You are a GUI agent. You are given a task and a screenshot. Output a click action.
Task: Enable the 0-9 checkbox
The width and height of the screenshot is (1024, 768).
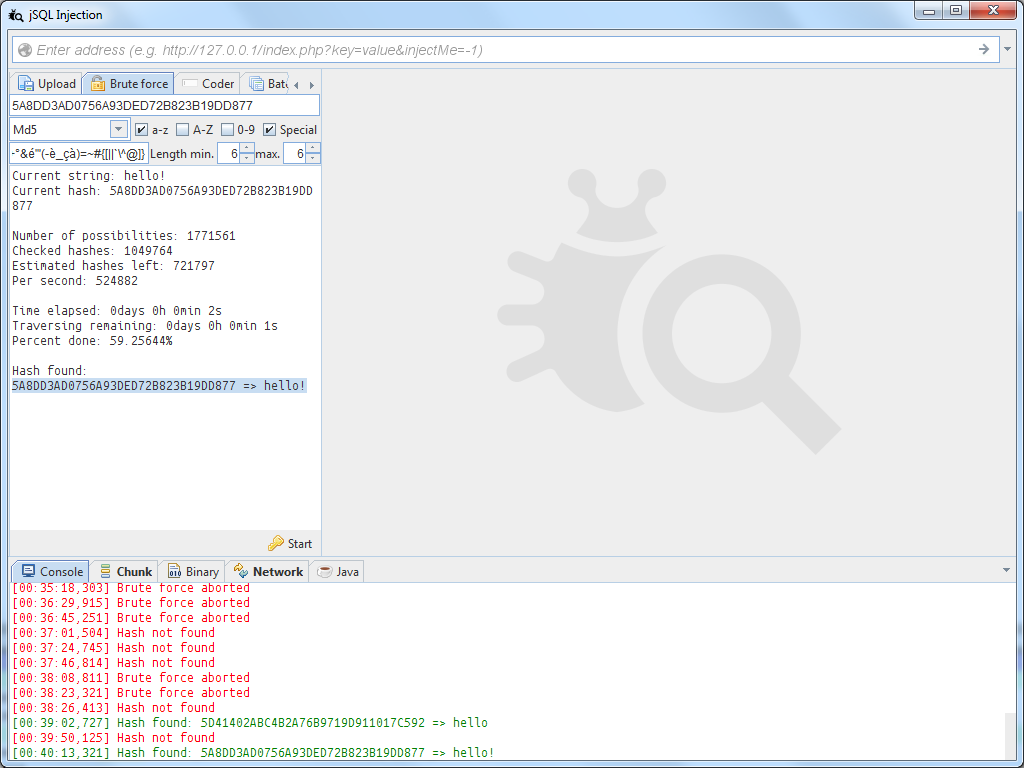(x=227, y=129)
